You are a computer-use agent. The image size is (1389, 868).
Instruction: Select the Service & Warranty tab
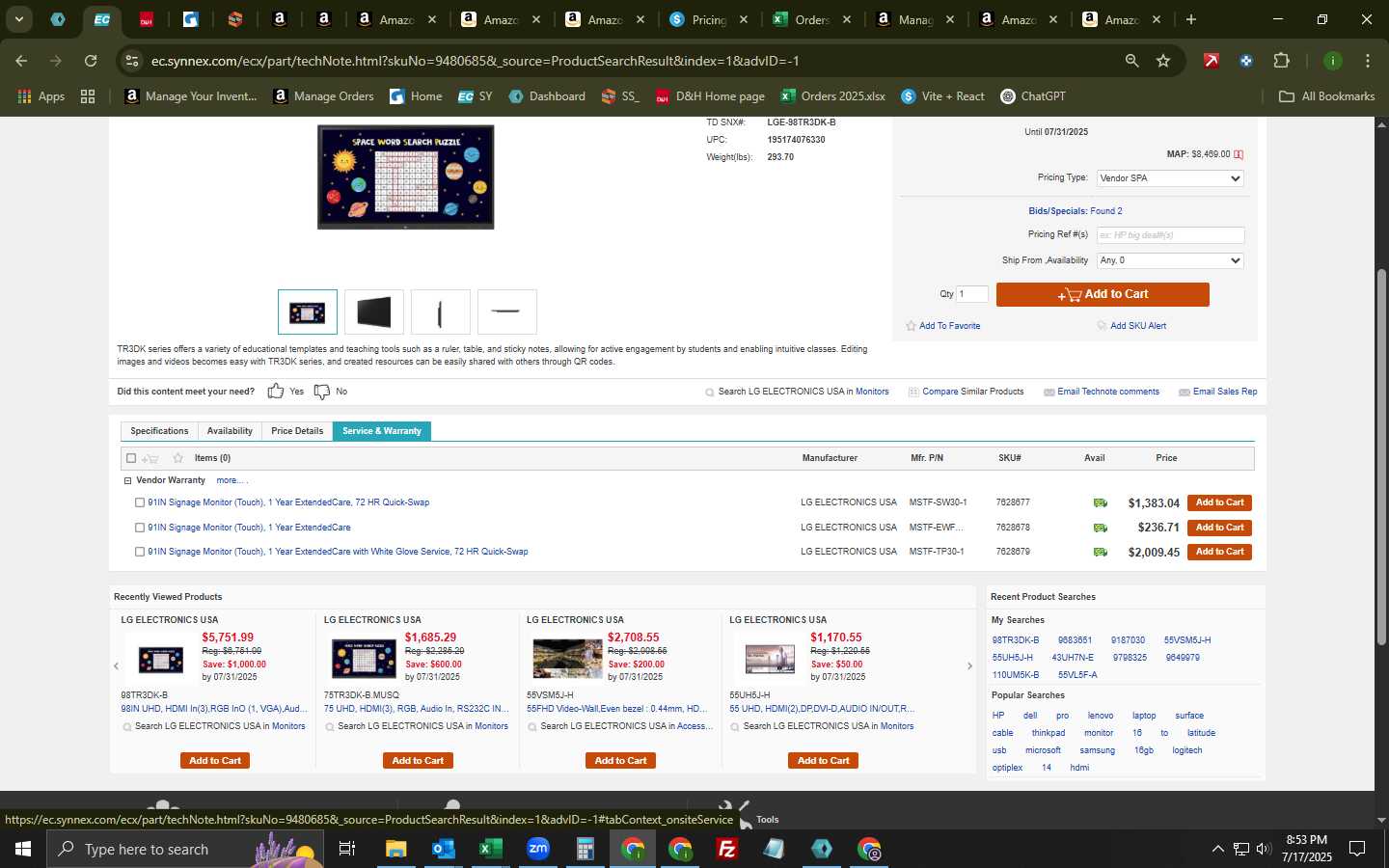(x=382, y=431)
